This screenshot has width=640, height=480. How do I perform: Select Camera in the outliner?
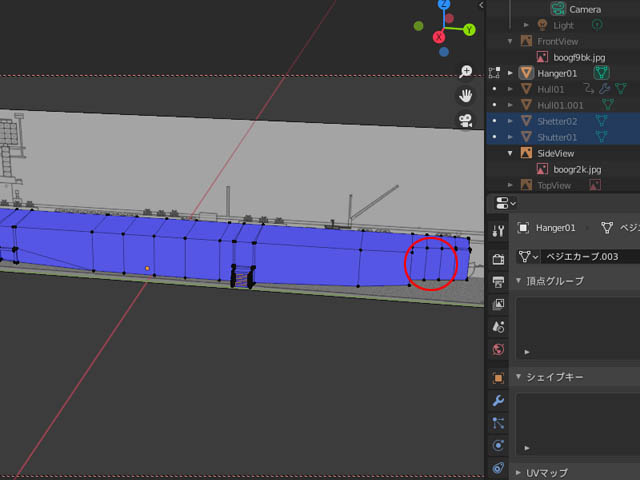[585, 9]
